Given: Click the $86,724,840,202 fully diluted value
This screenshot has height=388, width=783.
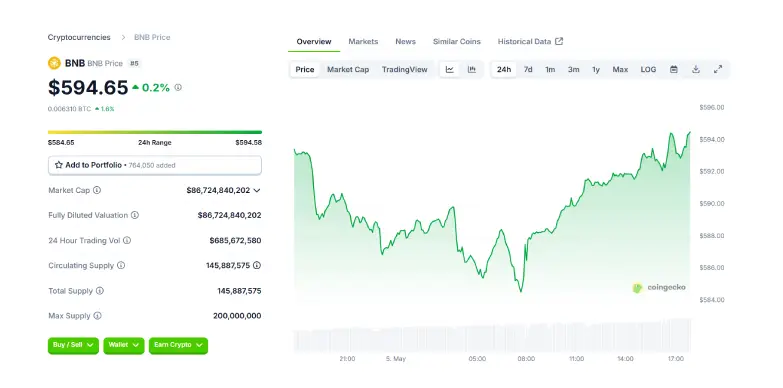Looking at the screenshot, I should click(x=230, y=215).
